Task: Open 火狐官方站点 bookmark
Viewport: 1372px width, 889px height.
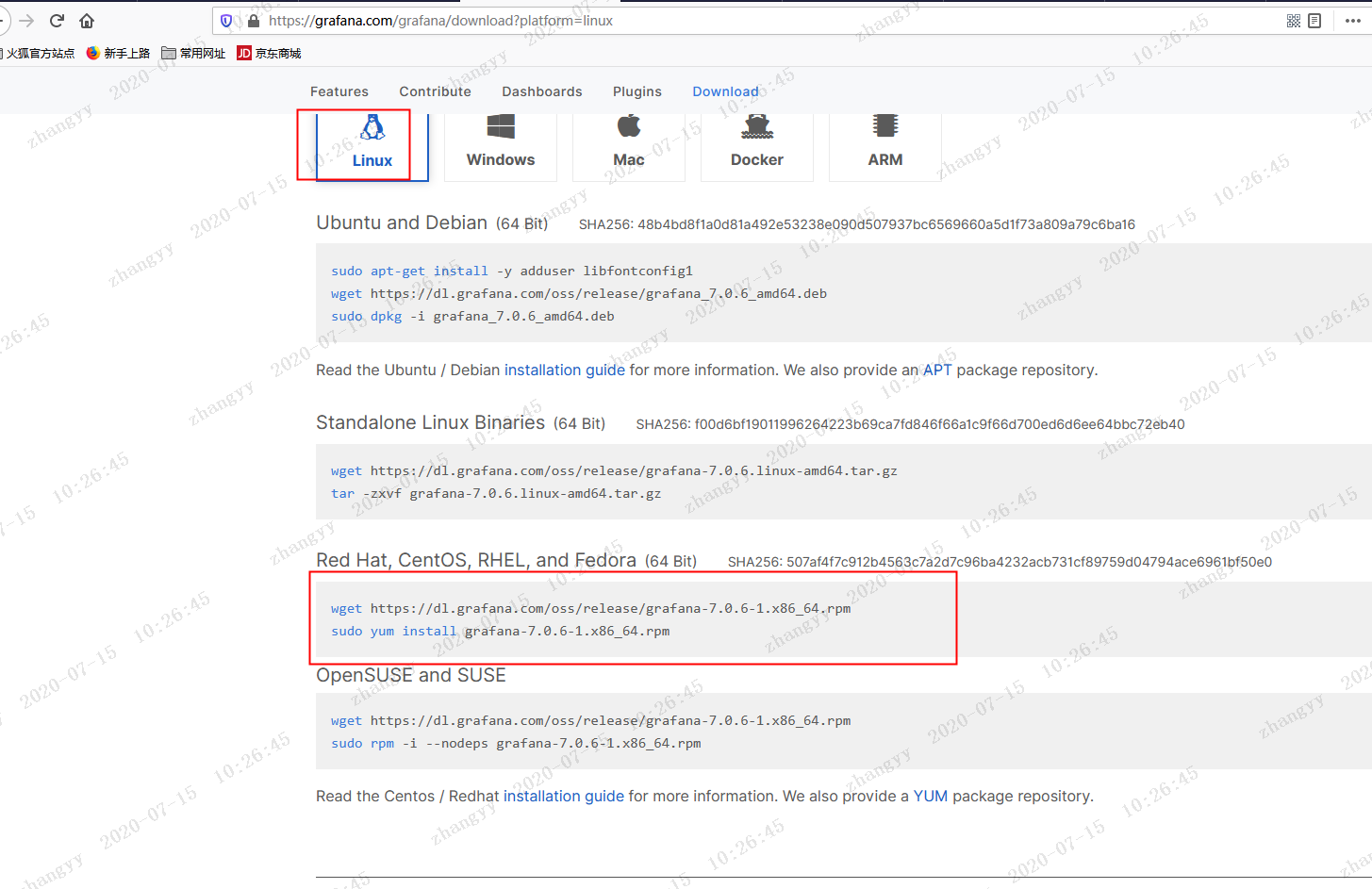Action: pyautogui.click(x=38, y=54)
